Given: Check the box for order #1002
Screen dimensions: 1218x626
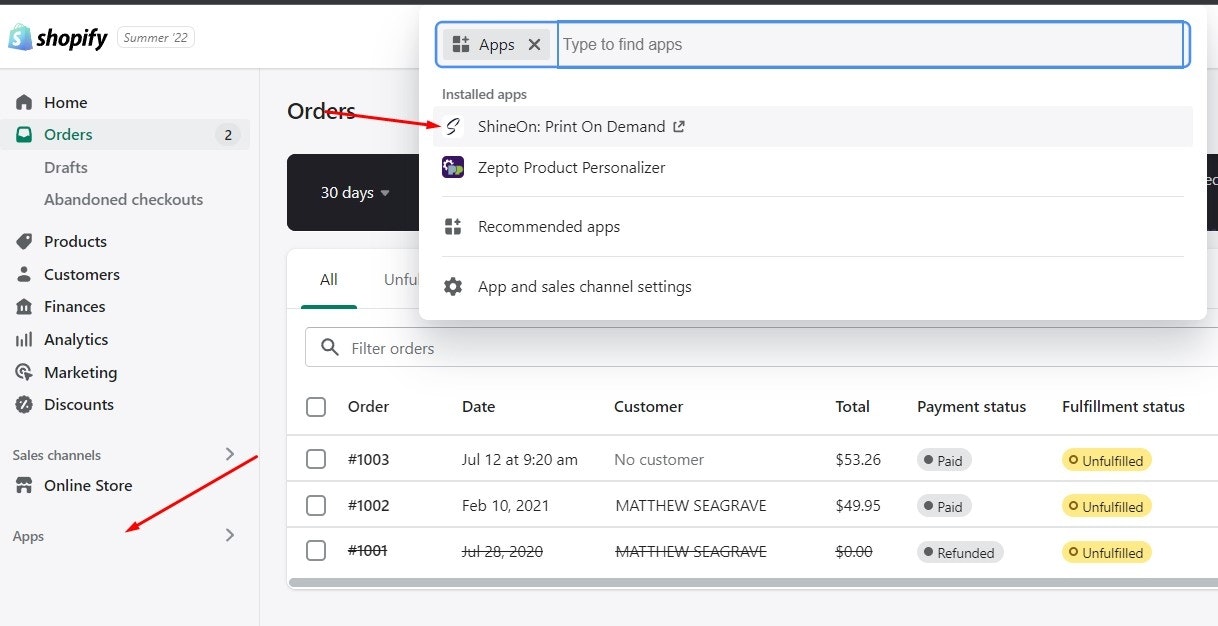Looking at the screenshot, I should [x=316, y=505].
